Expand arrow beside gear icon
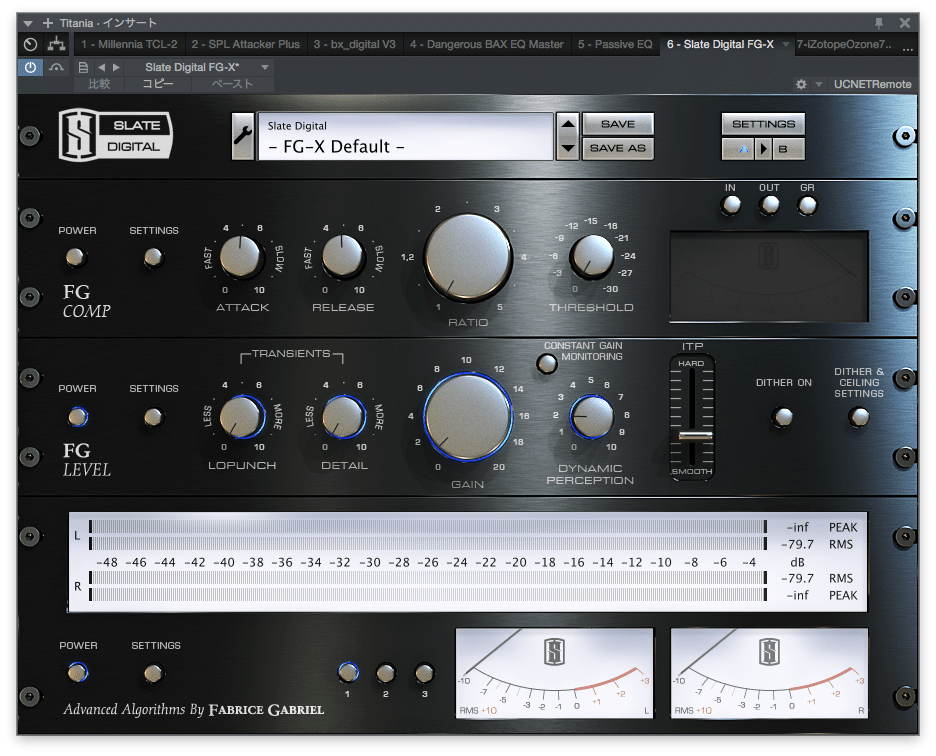This screenshot has width=936, height=756. coord(819,84)
